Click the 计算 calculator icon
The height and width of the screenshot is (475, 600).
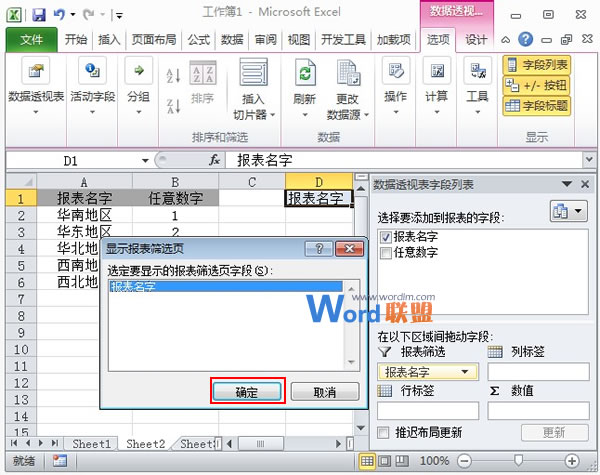pyautogui.click(x=436, y=74)
